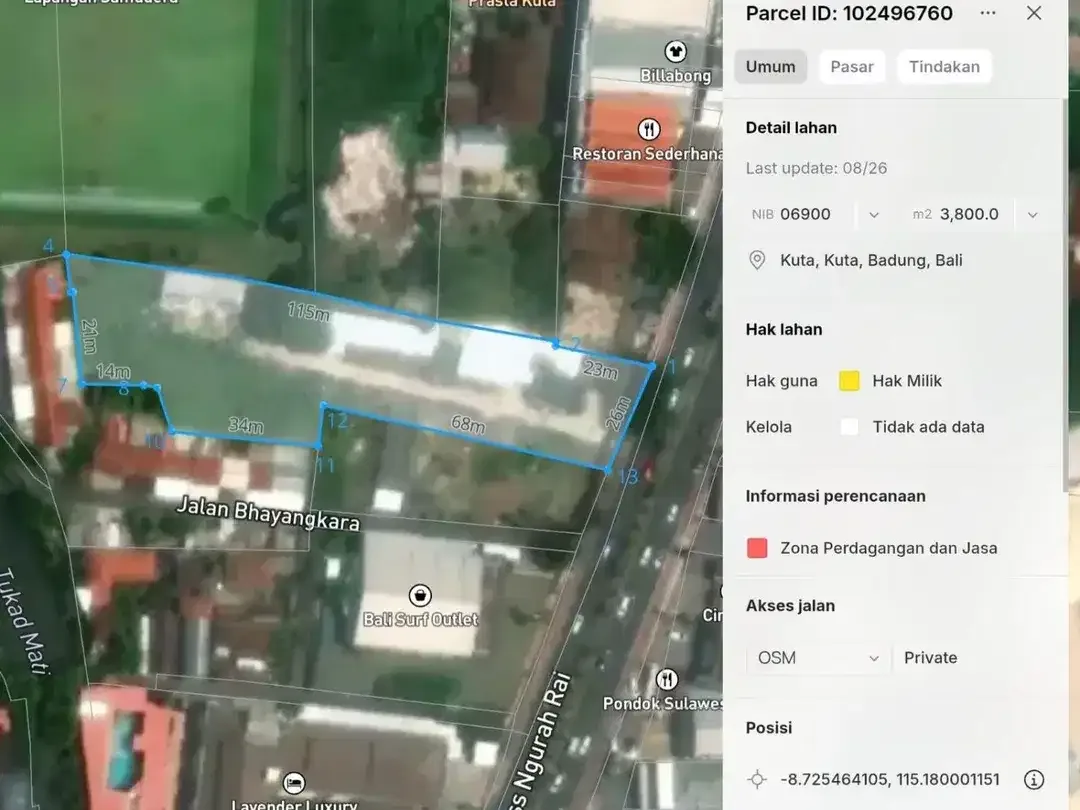Click parcel vertex point 12
This screenshot has height=810, width=1080.
pos(323,406)
